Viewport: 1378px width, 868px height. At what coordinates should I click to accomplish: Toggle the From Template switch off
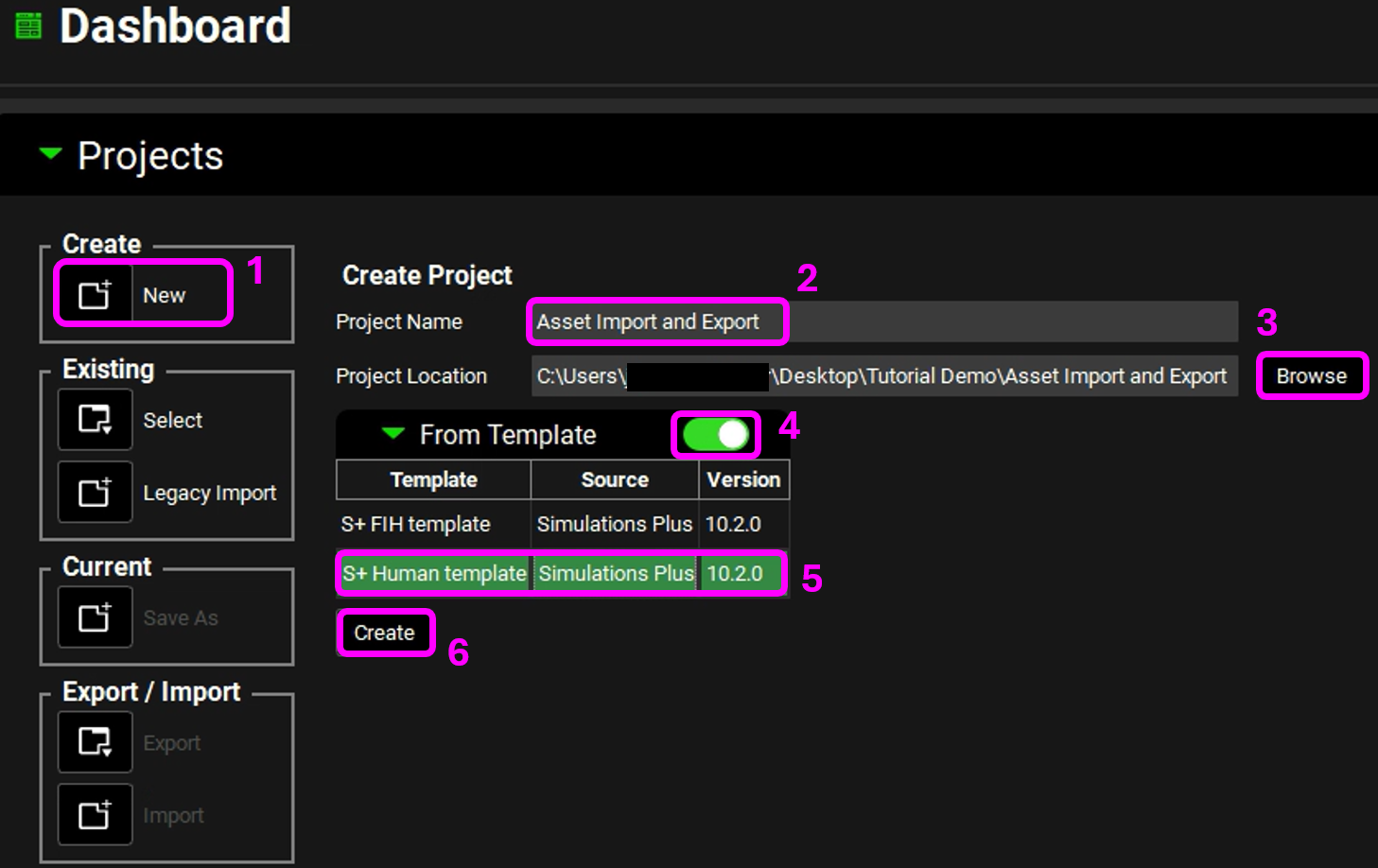click(x=716, y=435)
